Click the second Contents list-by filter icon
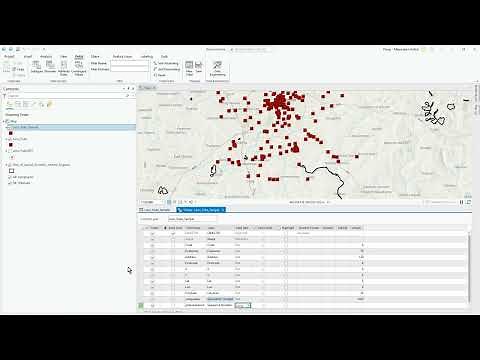Image resolution: width=480 pixels, height=360 pixels. [18, 105]
